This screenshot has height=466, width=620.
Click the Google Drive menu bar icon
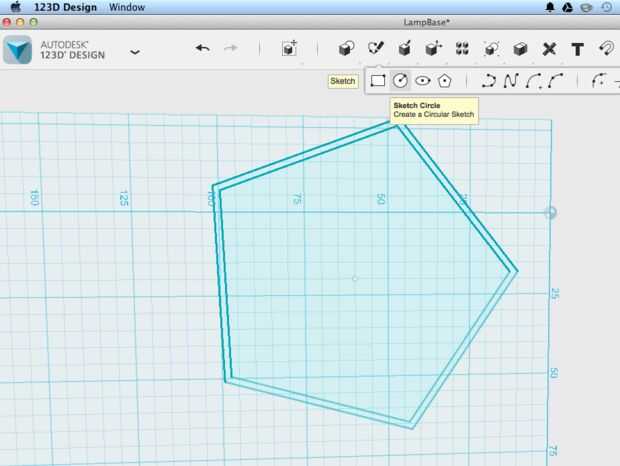point(567,7)
